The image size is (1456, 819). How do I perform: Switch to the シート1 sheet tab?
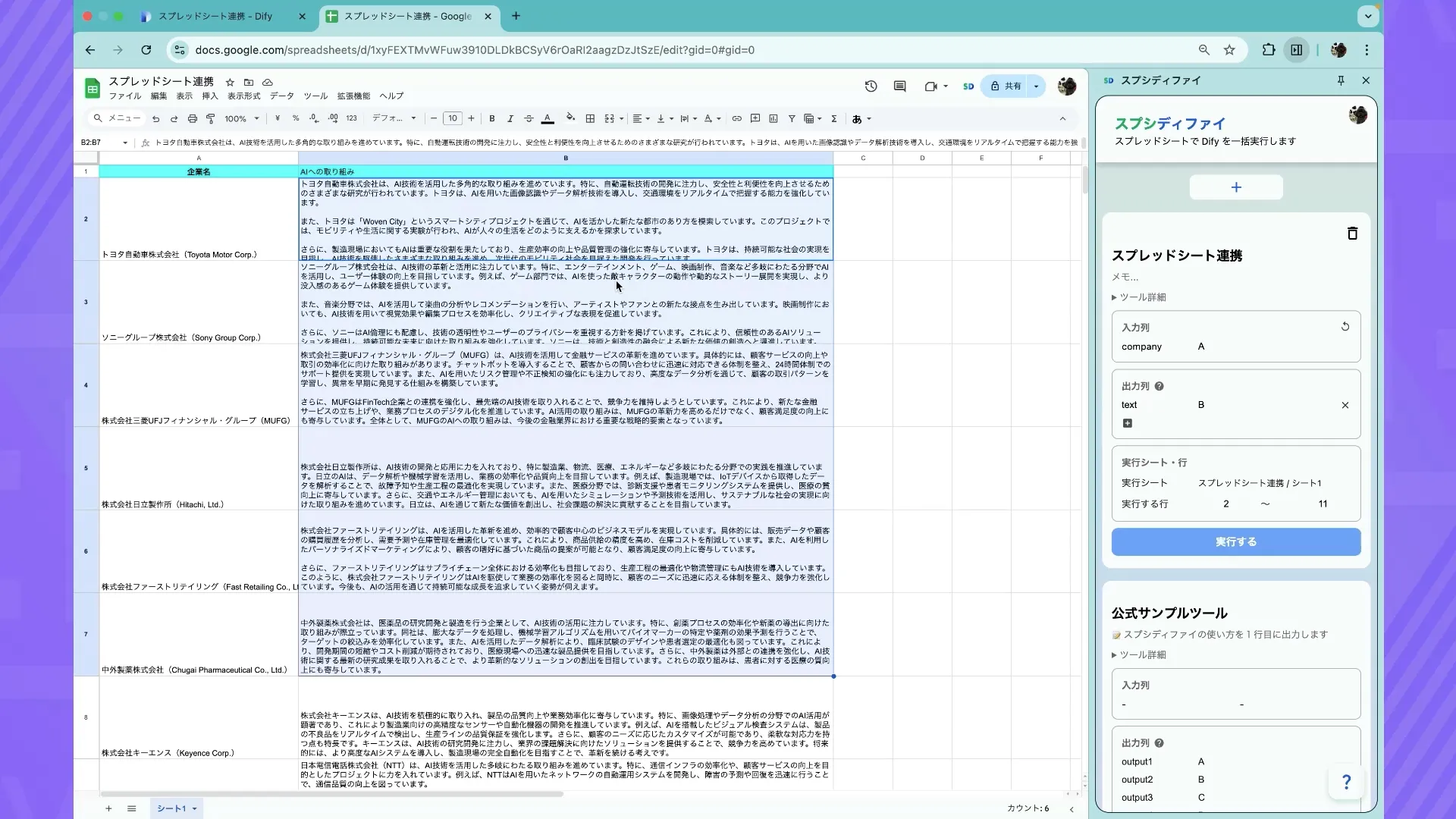[x=173, y=808]
